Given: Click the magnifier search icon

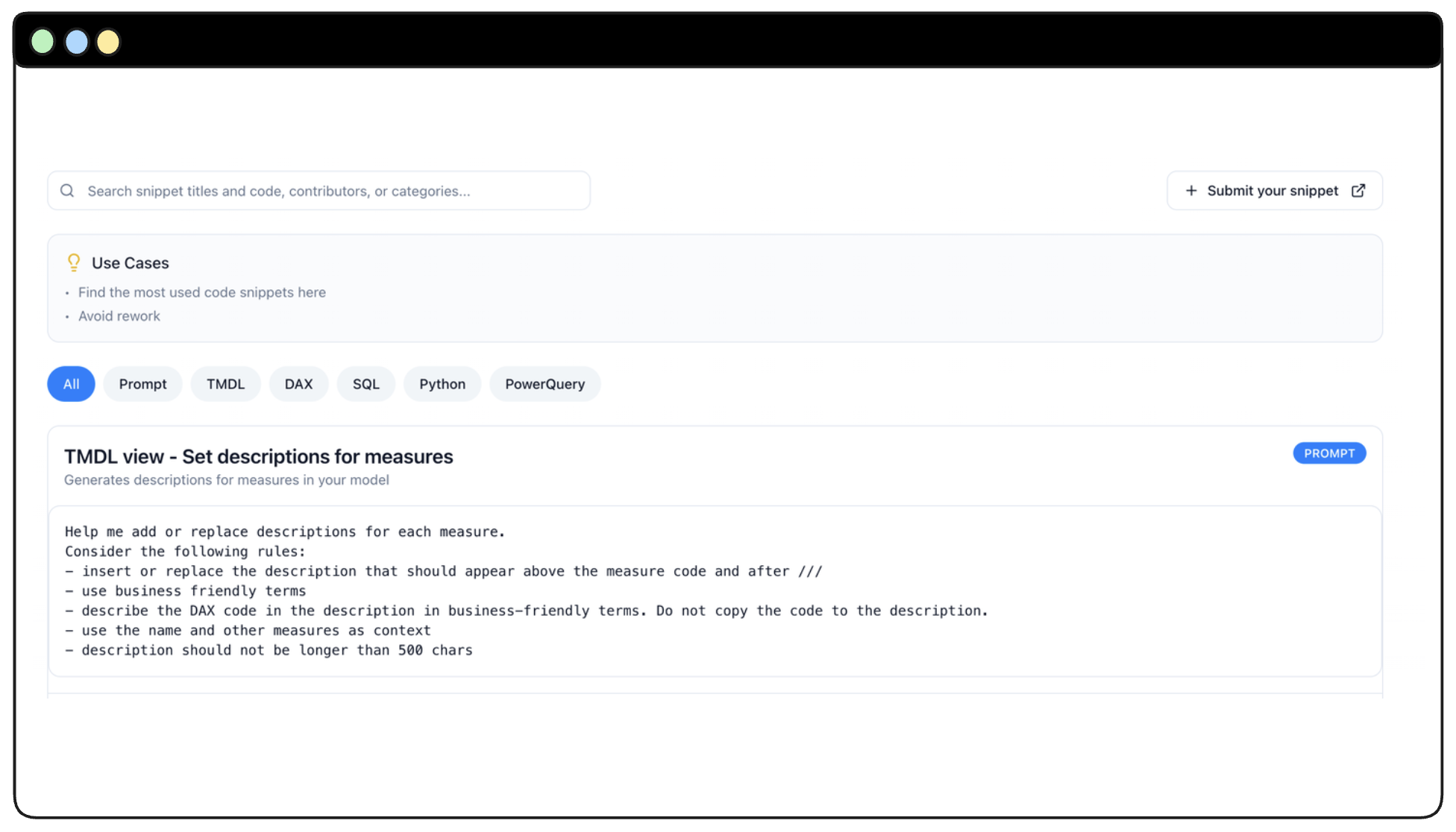Looking at the screenshot, I should [x=67, y=191].
